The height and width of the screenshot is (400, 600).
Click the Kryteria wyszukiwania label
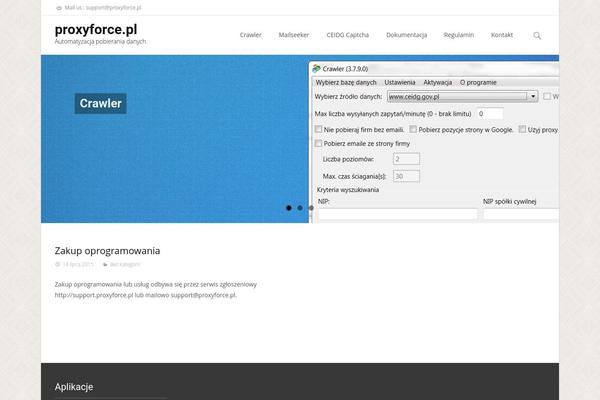pos(348,190)
